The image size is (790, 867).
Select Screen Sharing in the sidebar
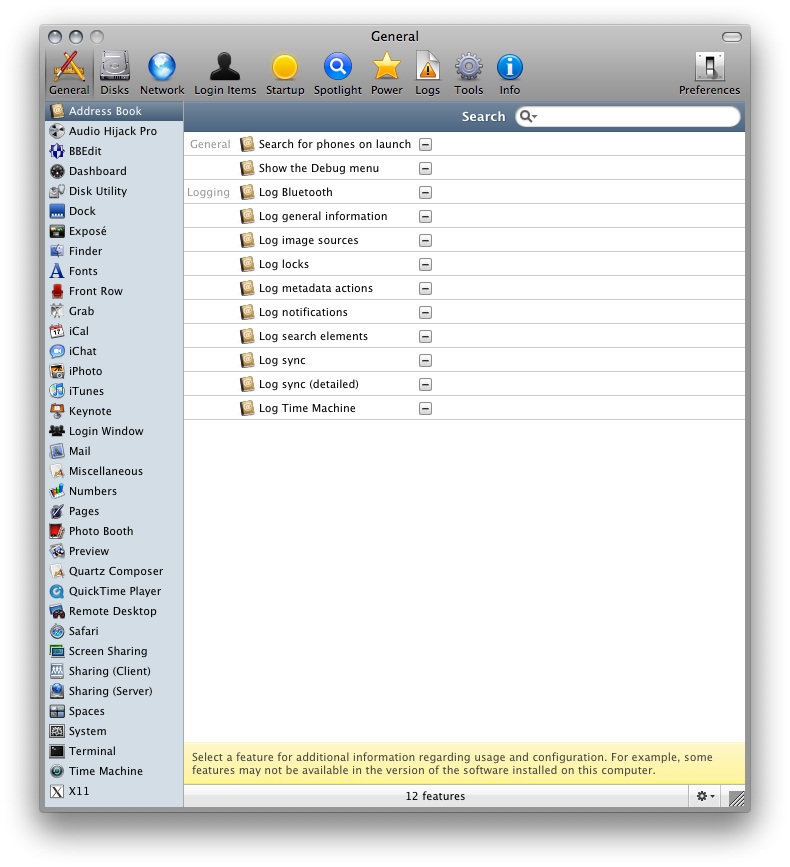[114, 651]
